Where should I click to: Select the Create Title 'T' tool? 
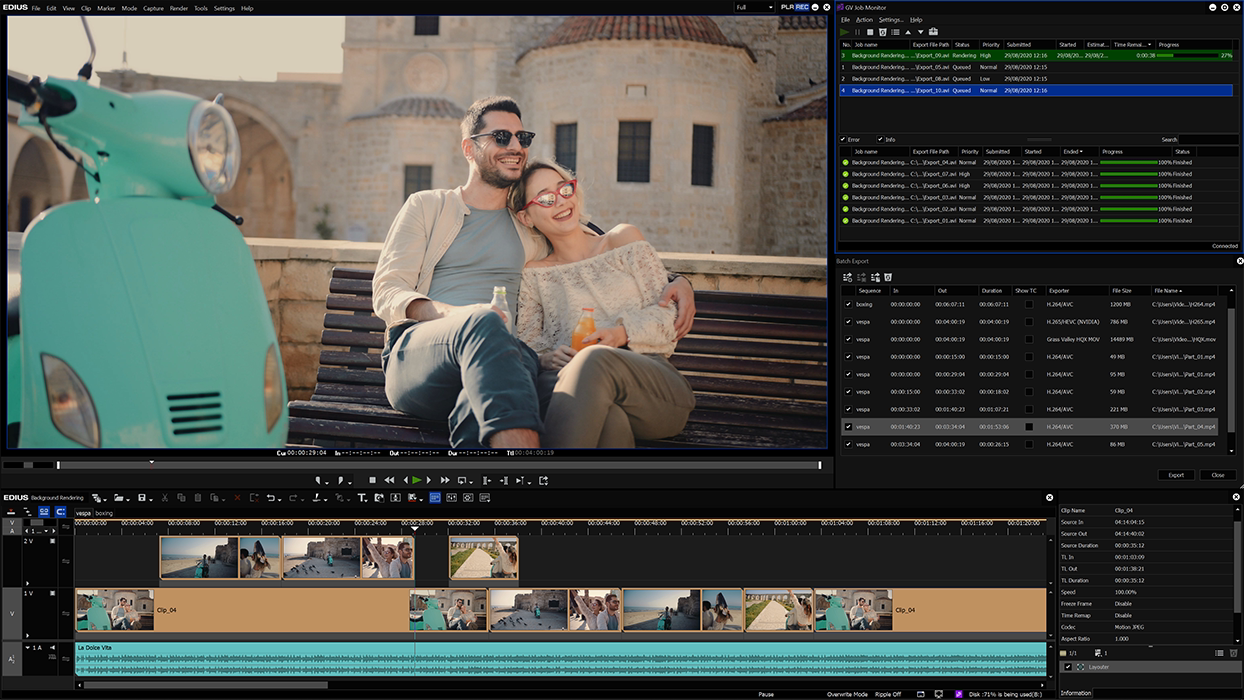362,498
